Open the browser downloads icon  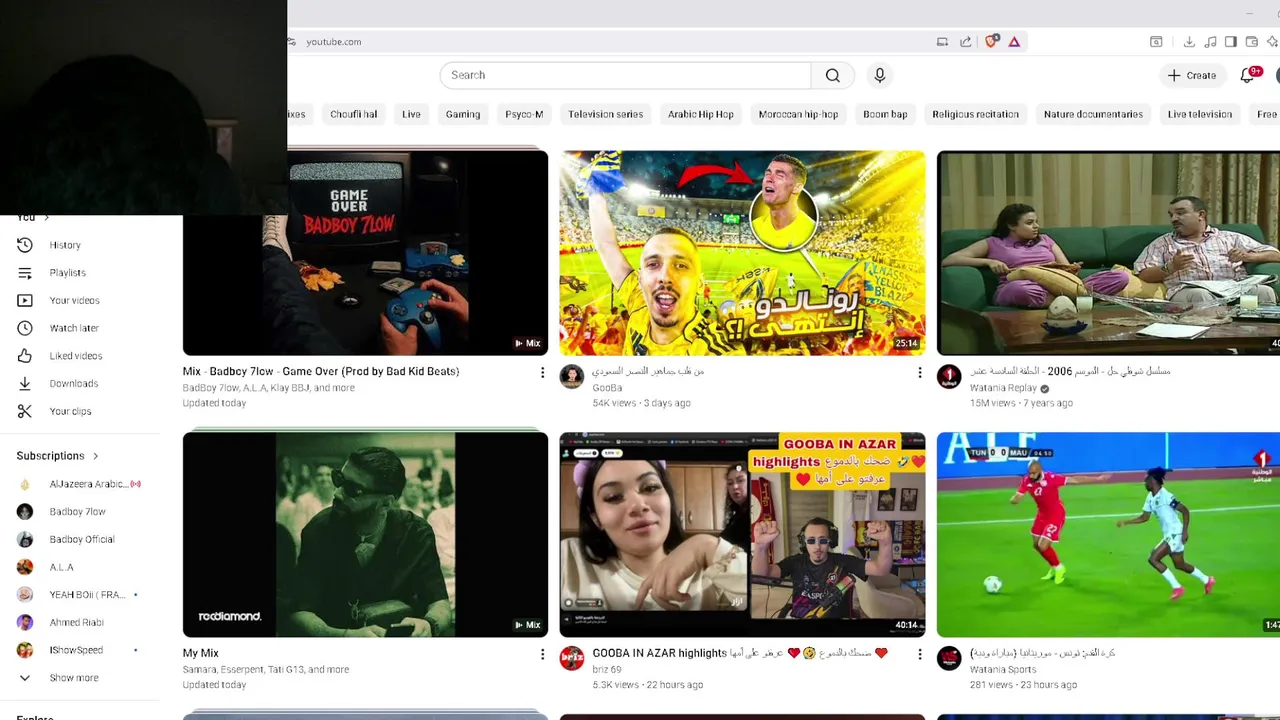tap(1189, 42)
